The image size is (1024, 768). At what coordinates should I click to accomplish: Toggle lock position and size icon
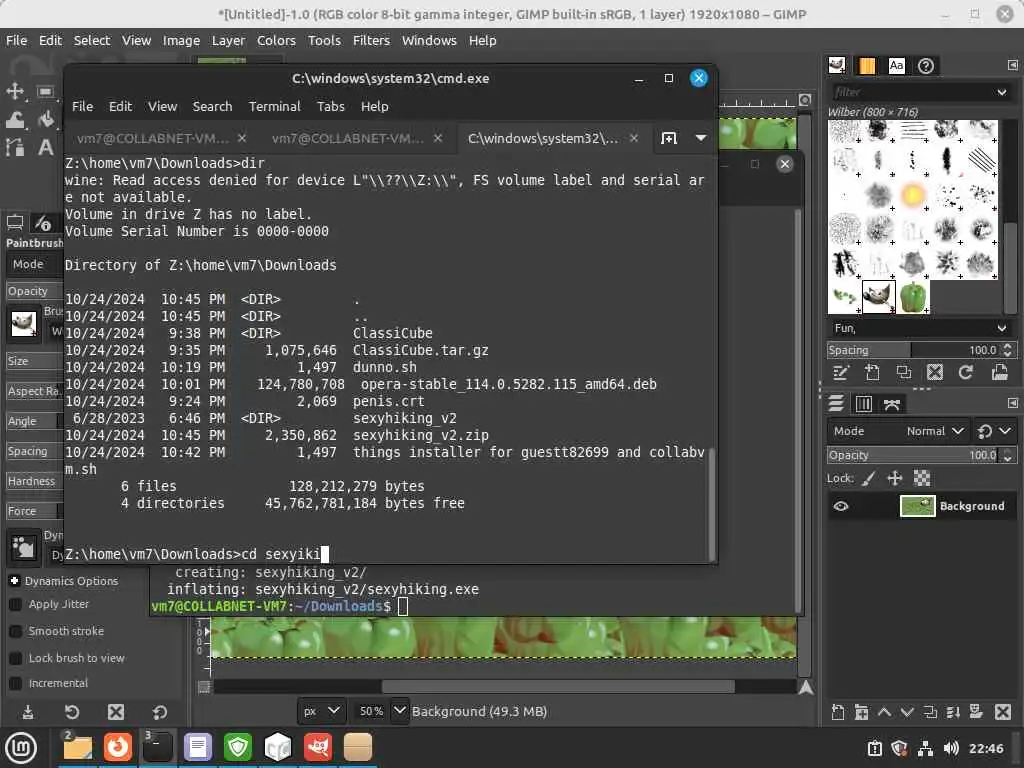(x=895, y=479)
